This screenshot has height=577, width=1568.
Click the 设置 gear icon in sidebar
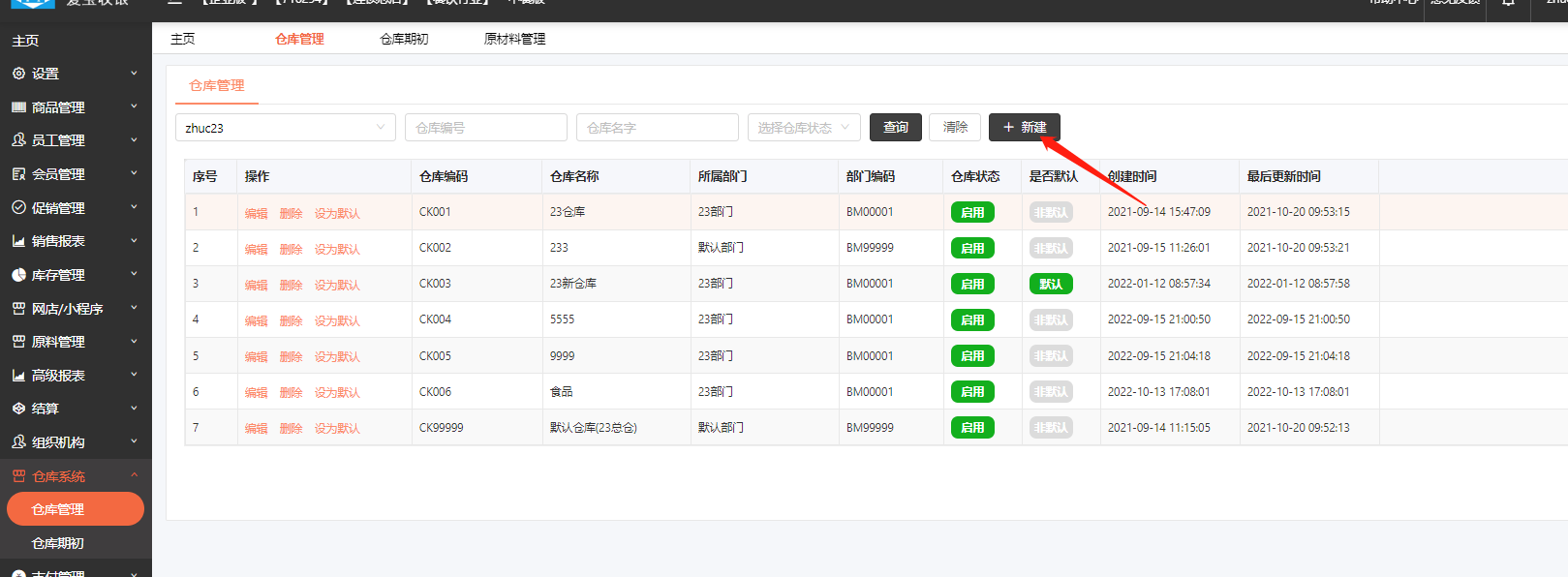tap(18, 74)
